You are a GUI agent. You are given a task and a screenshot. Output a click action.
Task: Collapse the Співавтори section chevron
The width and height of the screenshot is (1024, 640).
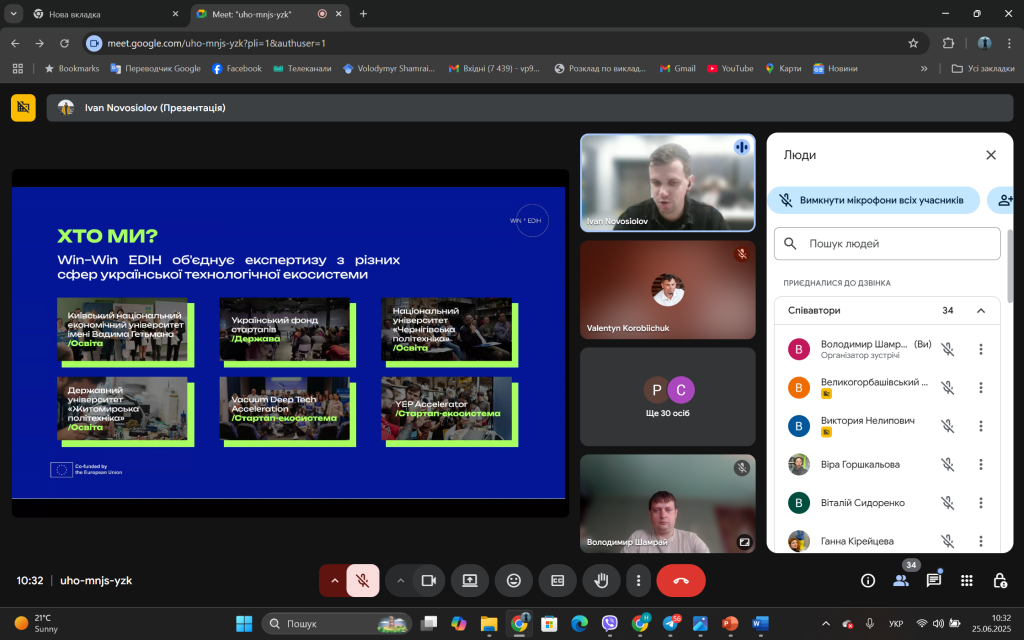point(981,310)
